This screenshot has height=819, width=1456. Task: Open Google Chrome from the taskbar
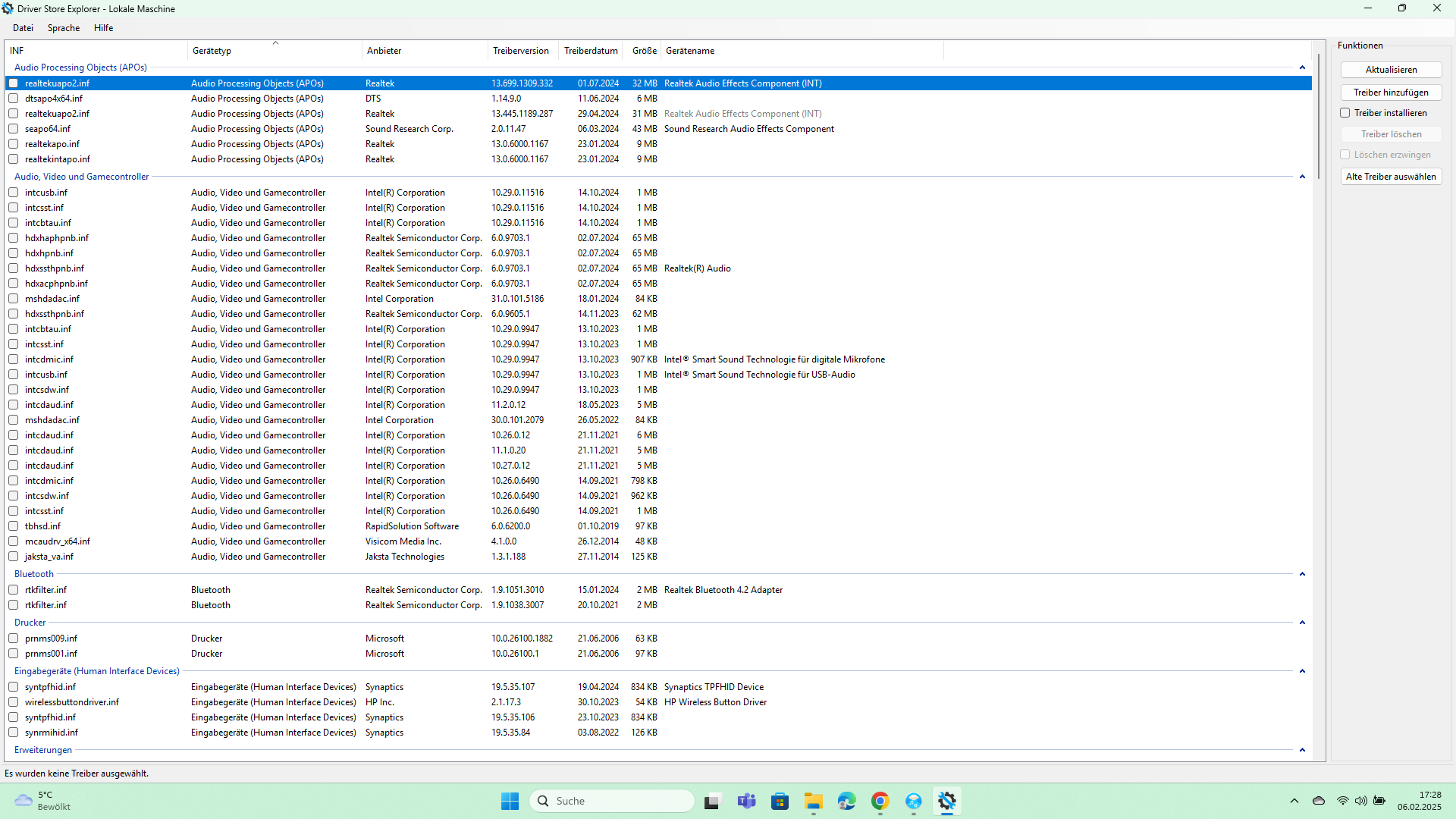point(880,801)
